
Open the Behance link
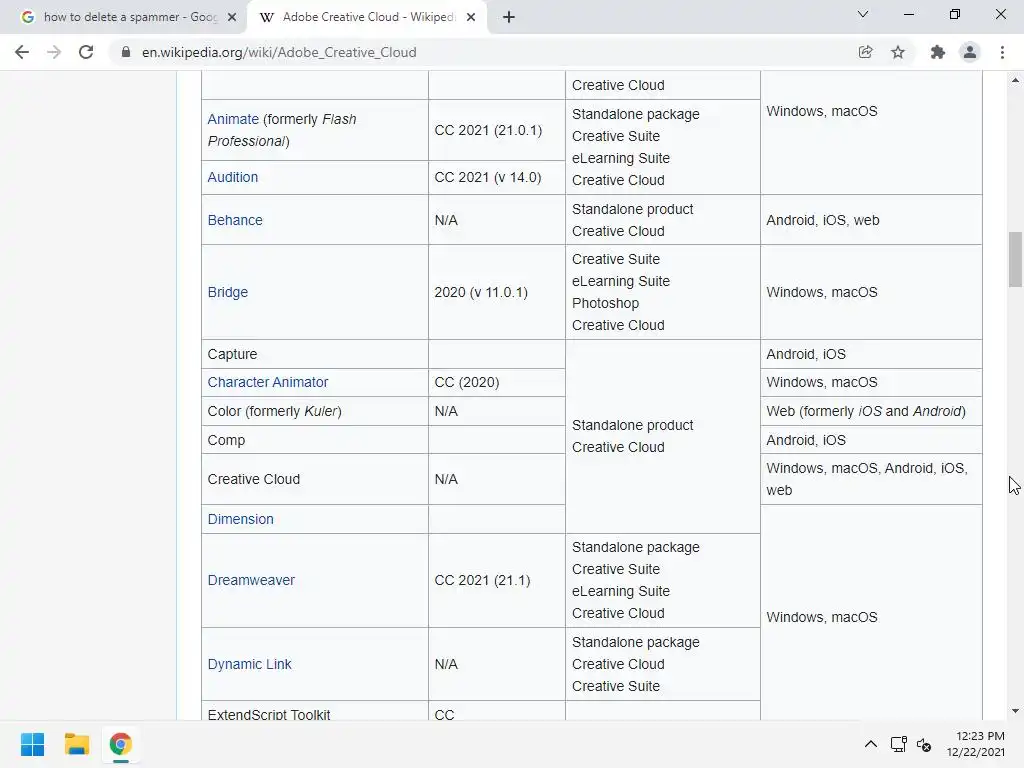tap(235, 220)
